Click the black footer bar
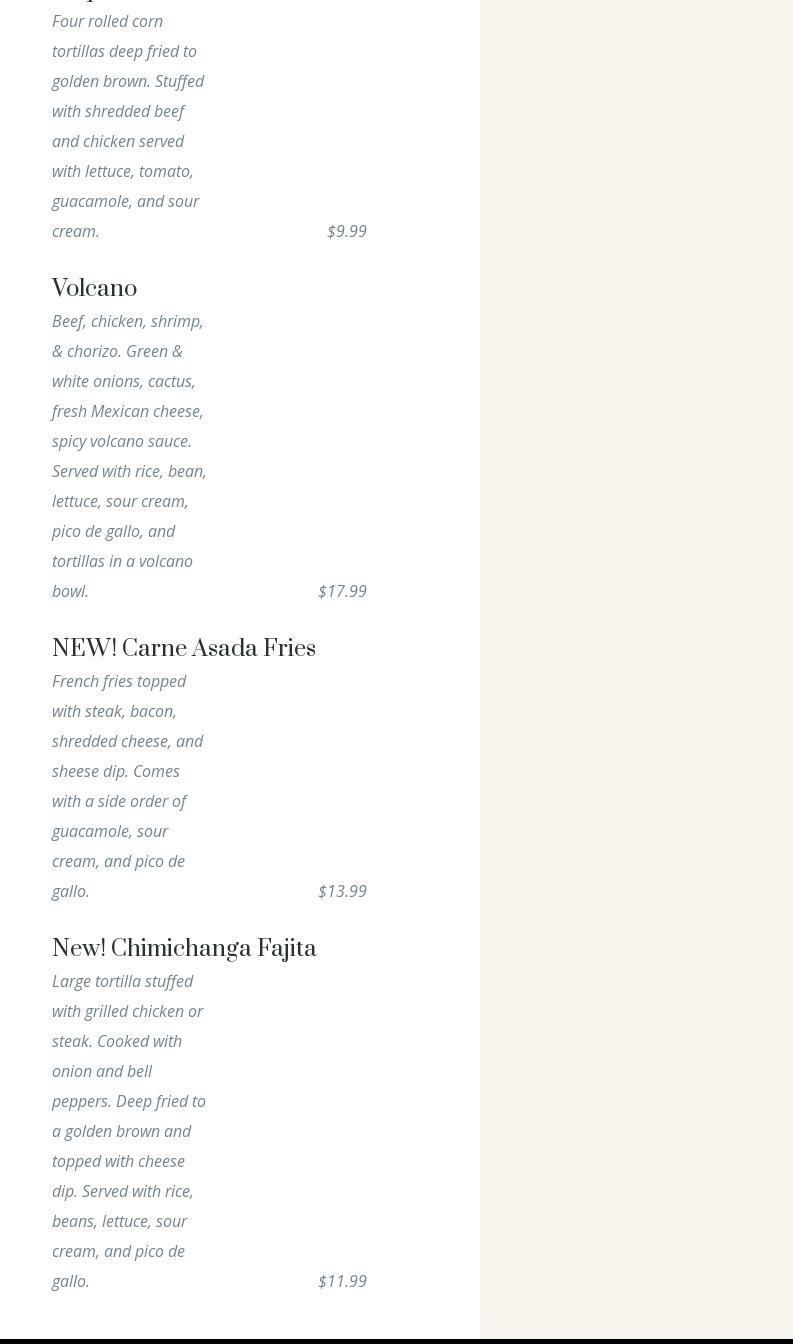This screenshot has width=793, height=1344. (x=396, y=1341)
